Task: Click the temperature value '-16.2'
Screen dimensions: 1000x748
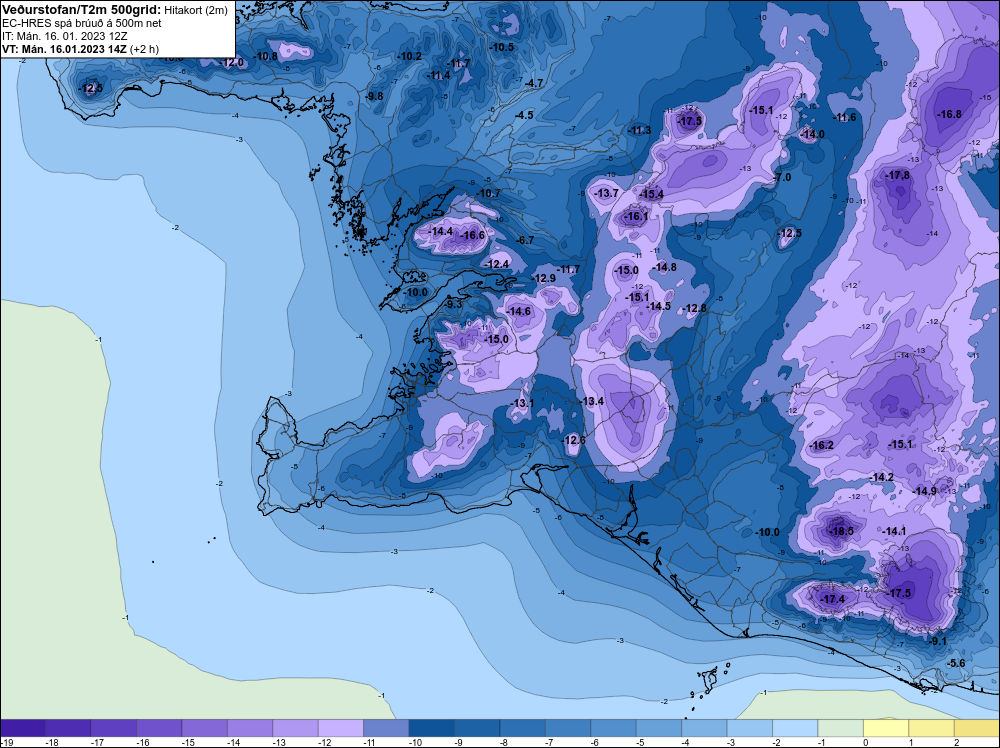Action: (x=821, y=445)
